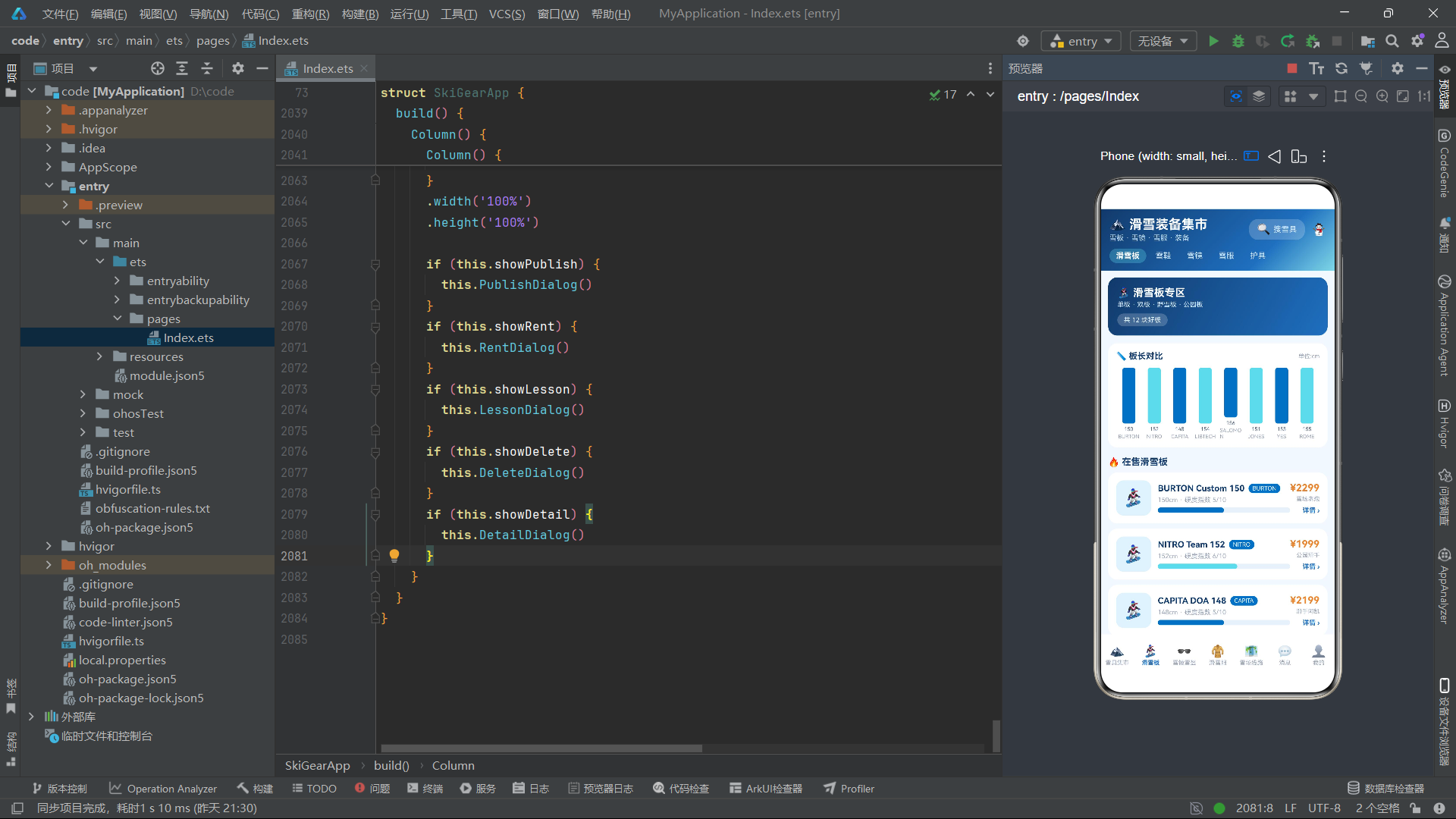
Task: Reset preview to 1:1 scale
Action: 1424,96
